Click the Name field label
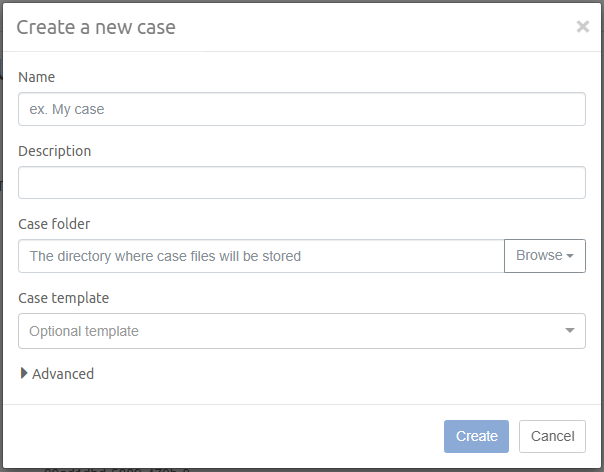This screenshot has height=472, width=604. point(37,77)
